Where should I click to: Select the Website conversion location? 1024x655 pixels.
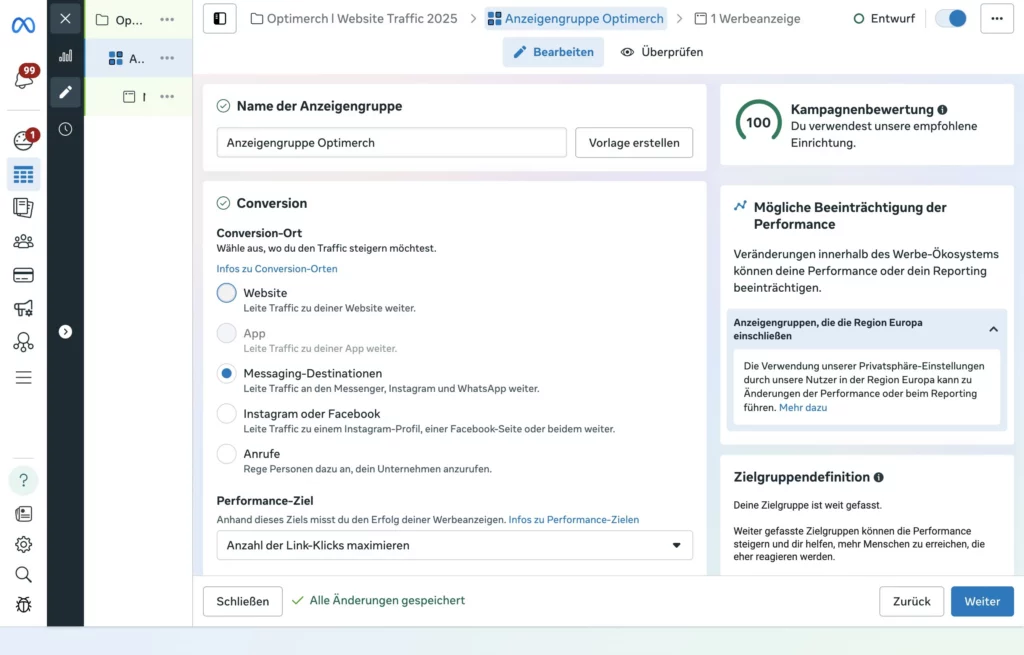[x=227, y=293]
